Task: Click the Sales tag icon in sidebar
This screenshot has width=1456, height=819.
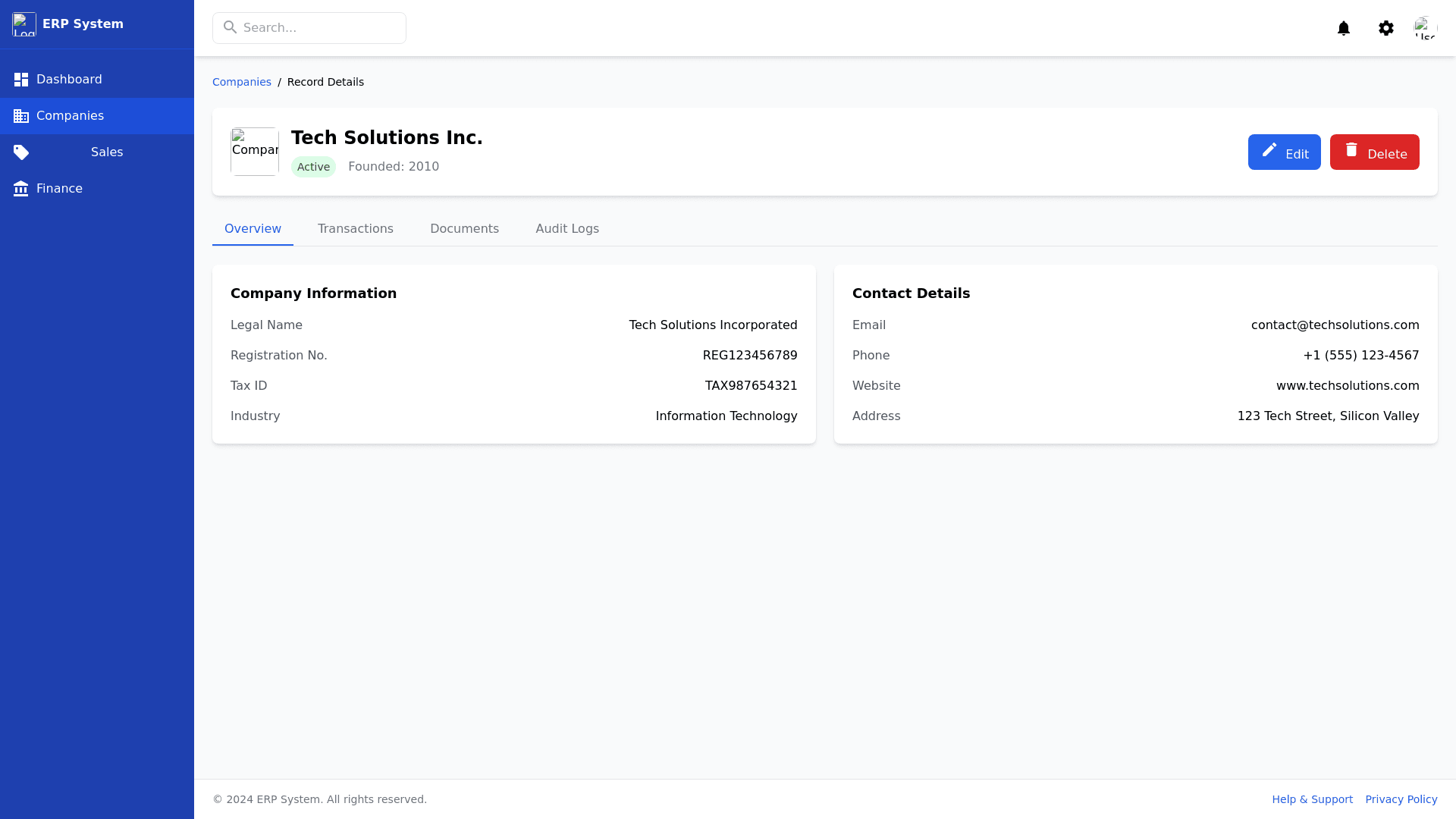Action: (x=21, y=152)
